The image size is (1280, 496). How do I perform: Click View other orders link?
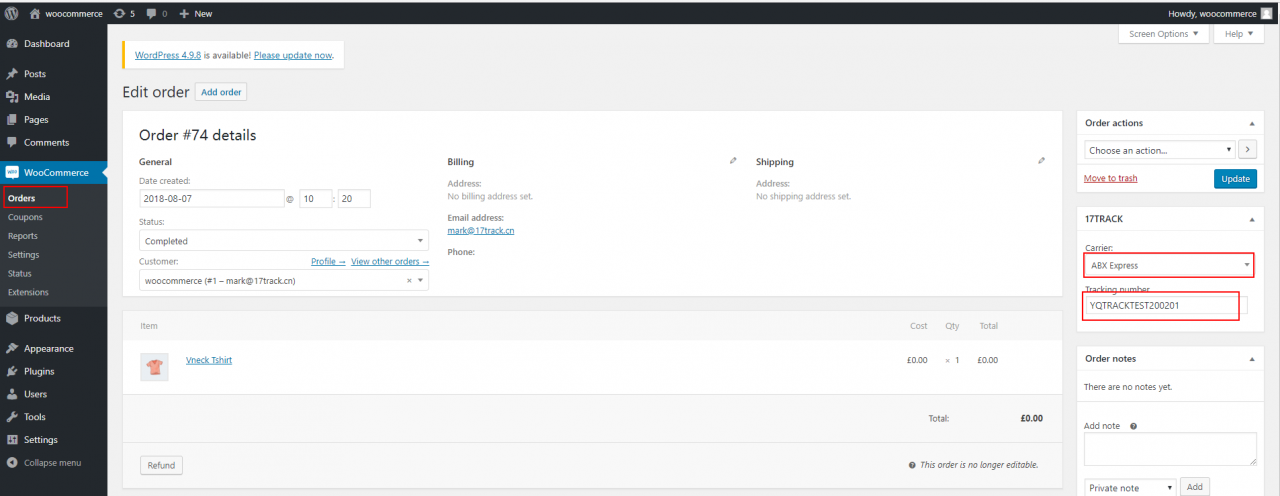coord(390,262)
